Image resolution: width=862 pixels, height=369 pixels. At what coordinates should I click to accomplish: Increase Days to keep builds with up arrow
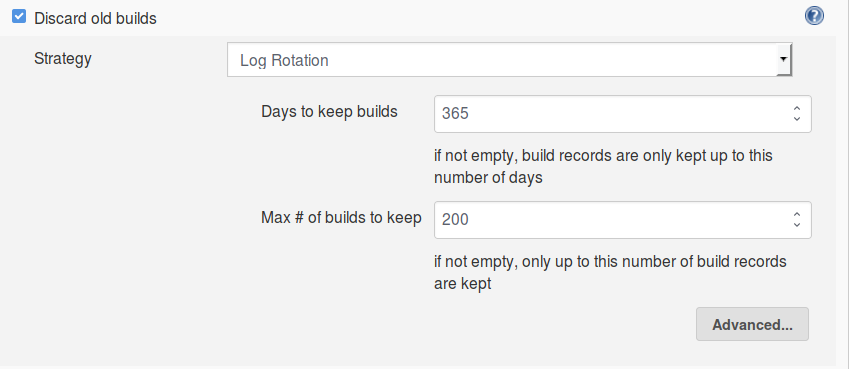coord(797,108)
